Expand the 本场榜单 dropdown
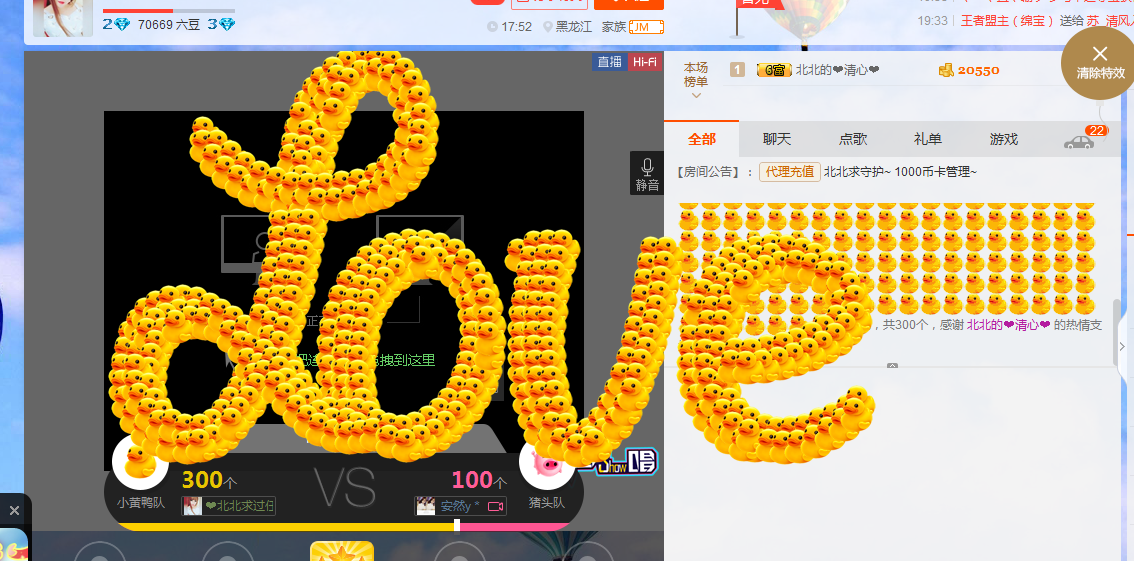Viewport: 1134px width, 561px height. 696,80
